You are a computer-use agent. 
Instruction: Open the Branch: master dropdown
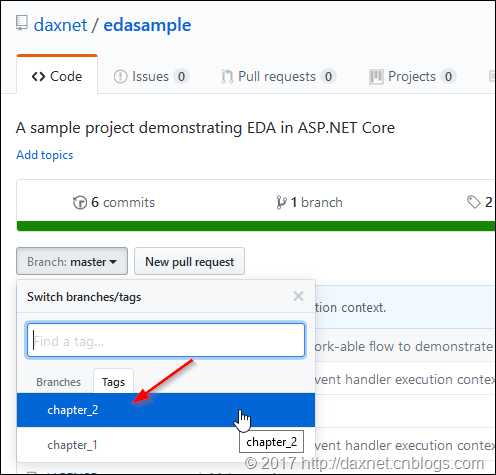tap(72, 261)
